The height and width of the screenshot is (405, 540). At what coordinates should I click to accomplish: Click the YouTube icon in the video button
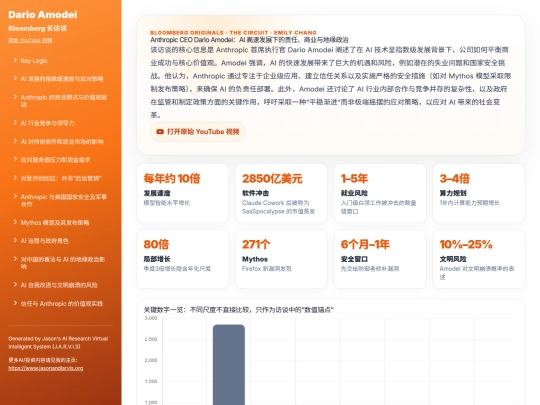160,132
